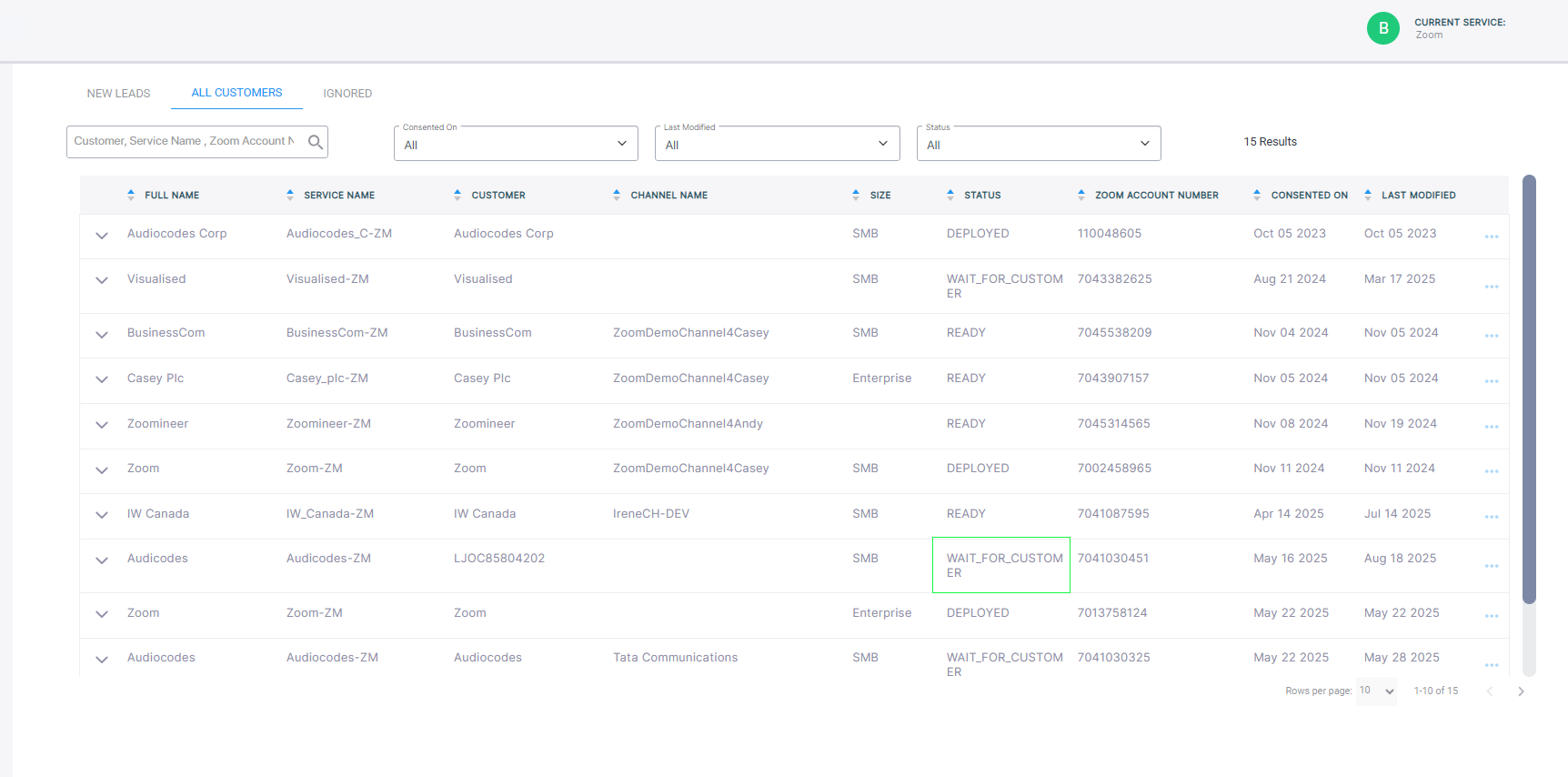Sort by Status column arrows
Screen dimensions: 1568x777
tap(950, 195)
